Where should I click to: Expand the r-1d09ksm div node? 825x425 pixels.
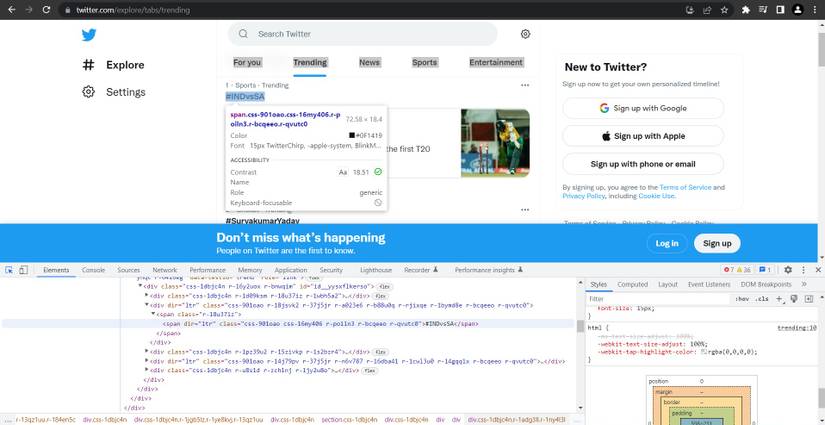(x=147, y=296)
